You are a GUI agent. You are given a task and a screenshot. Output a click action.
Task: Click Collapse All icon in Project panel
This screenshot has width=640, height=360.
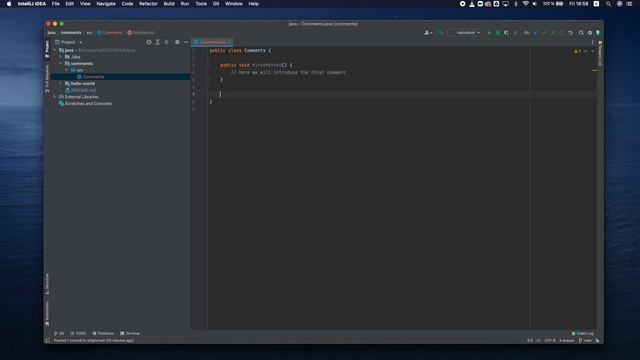coord(166,42)
